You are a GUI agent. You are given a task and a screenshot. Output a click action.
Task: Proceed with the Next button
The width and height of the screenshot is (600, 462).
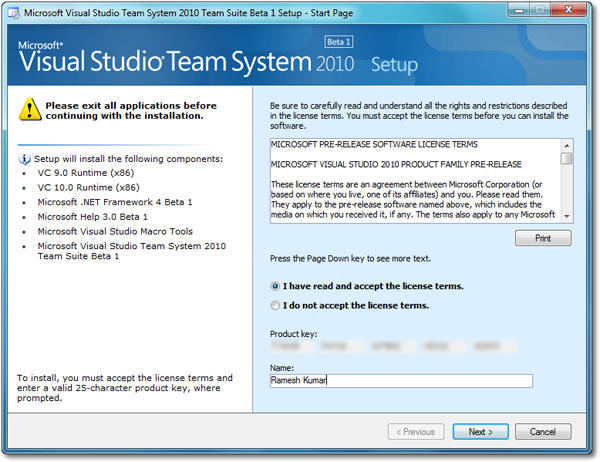pos(481,432)
